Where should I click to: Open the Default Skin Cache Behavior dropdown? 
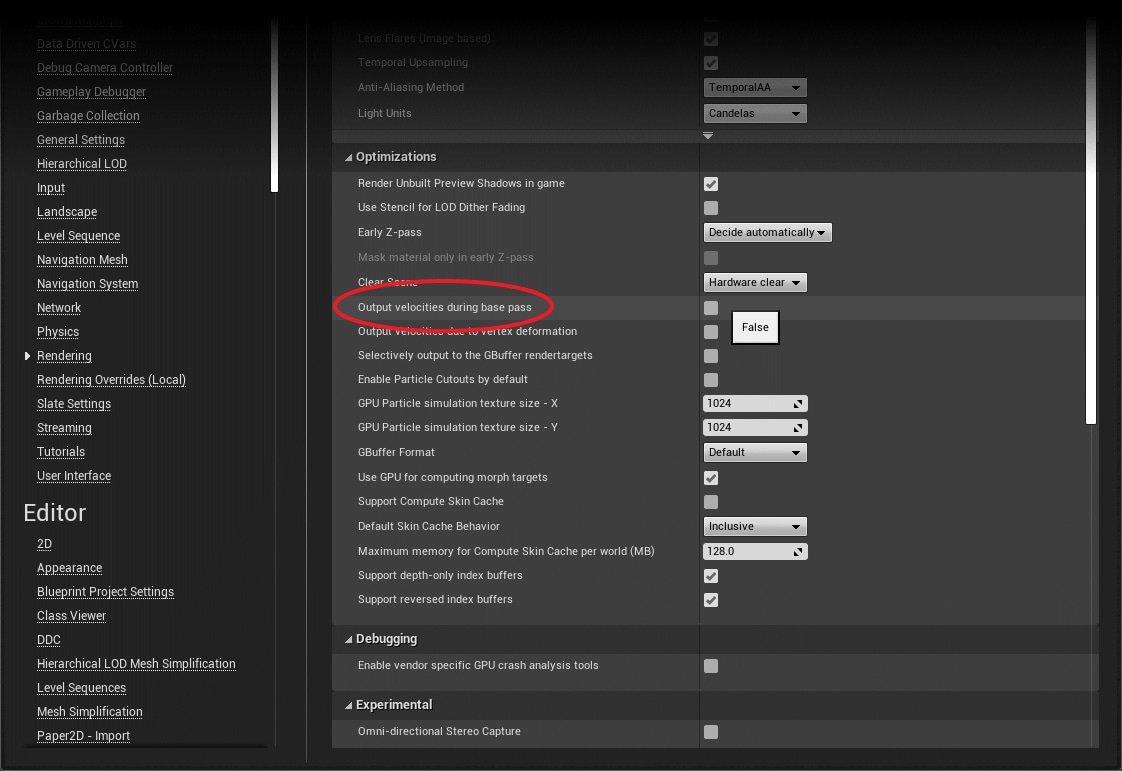(x=755, y=526)
